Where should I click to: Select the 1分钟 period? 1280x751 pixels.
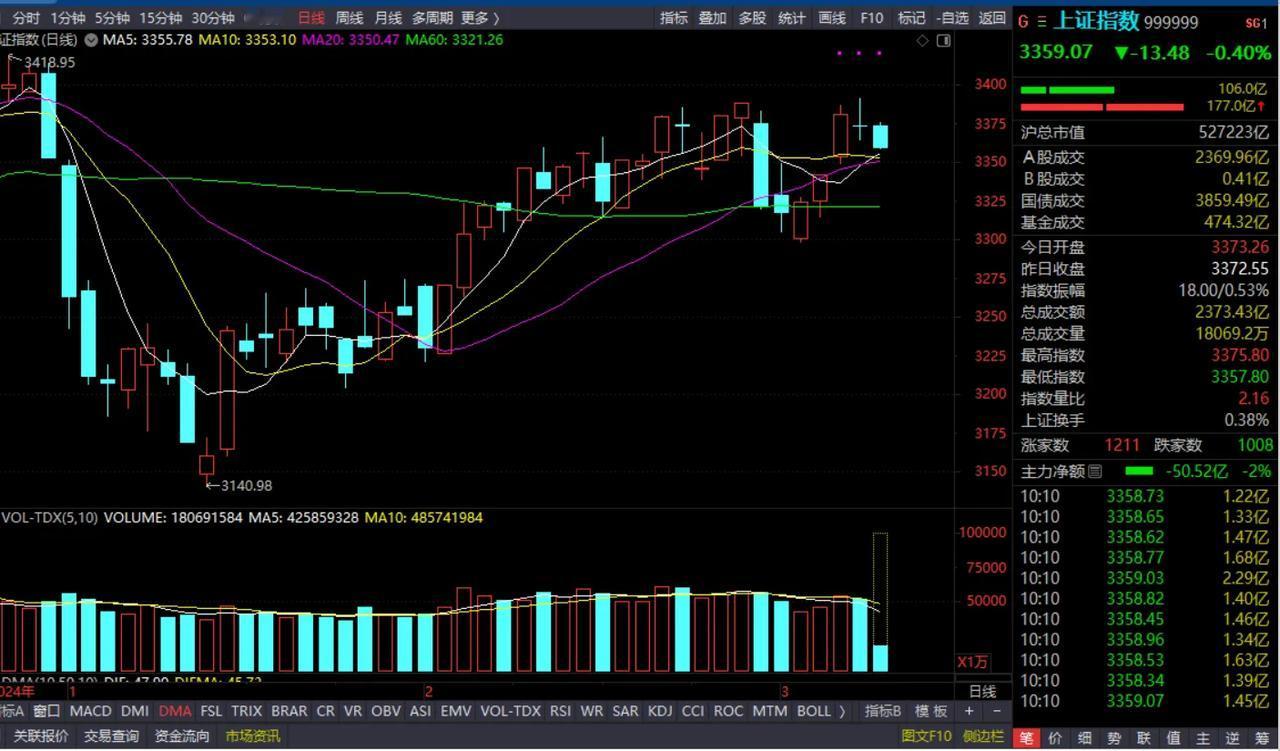click(x=67, y=18)
